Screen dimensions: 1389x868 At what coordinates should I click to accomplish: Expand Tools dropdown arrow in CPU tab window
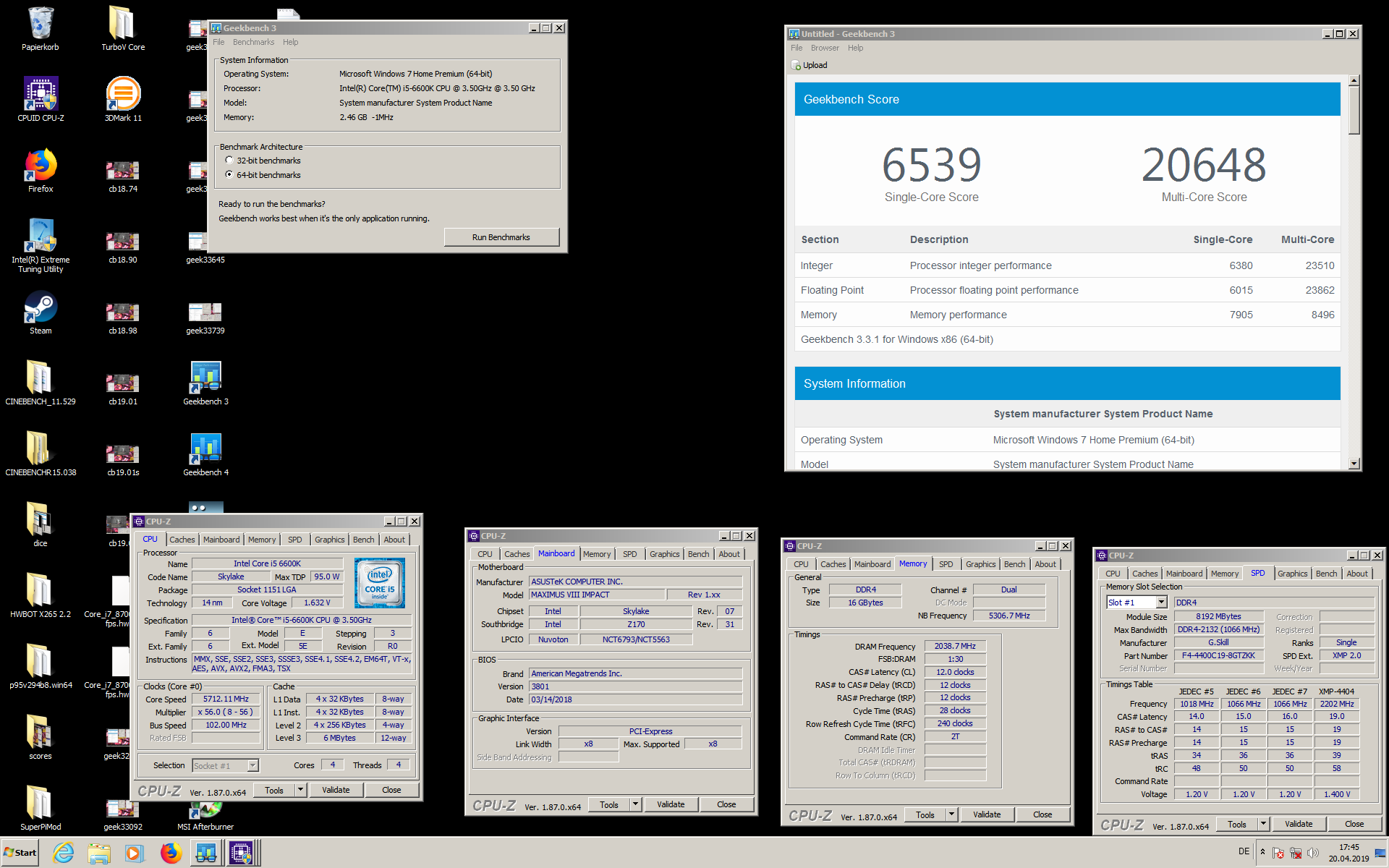point(300,790)
